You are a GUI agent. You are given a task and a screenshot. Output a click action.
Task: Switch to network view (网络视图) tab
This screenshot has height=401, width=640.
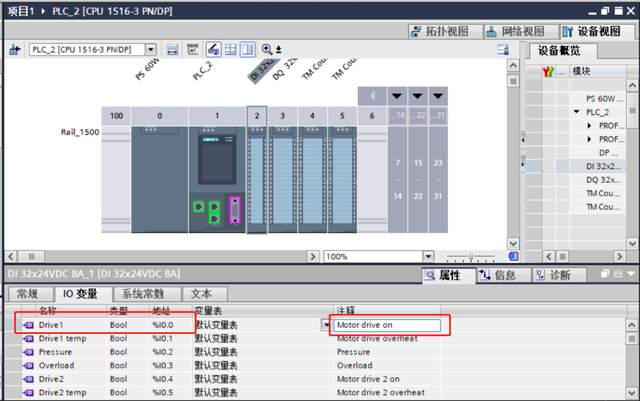(x=521, y=31)
